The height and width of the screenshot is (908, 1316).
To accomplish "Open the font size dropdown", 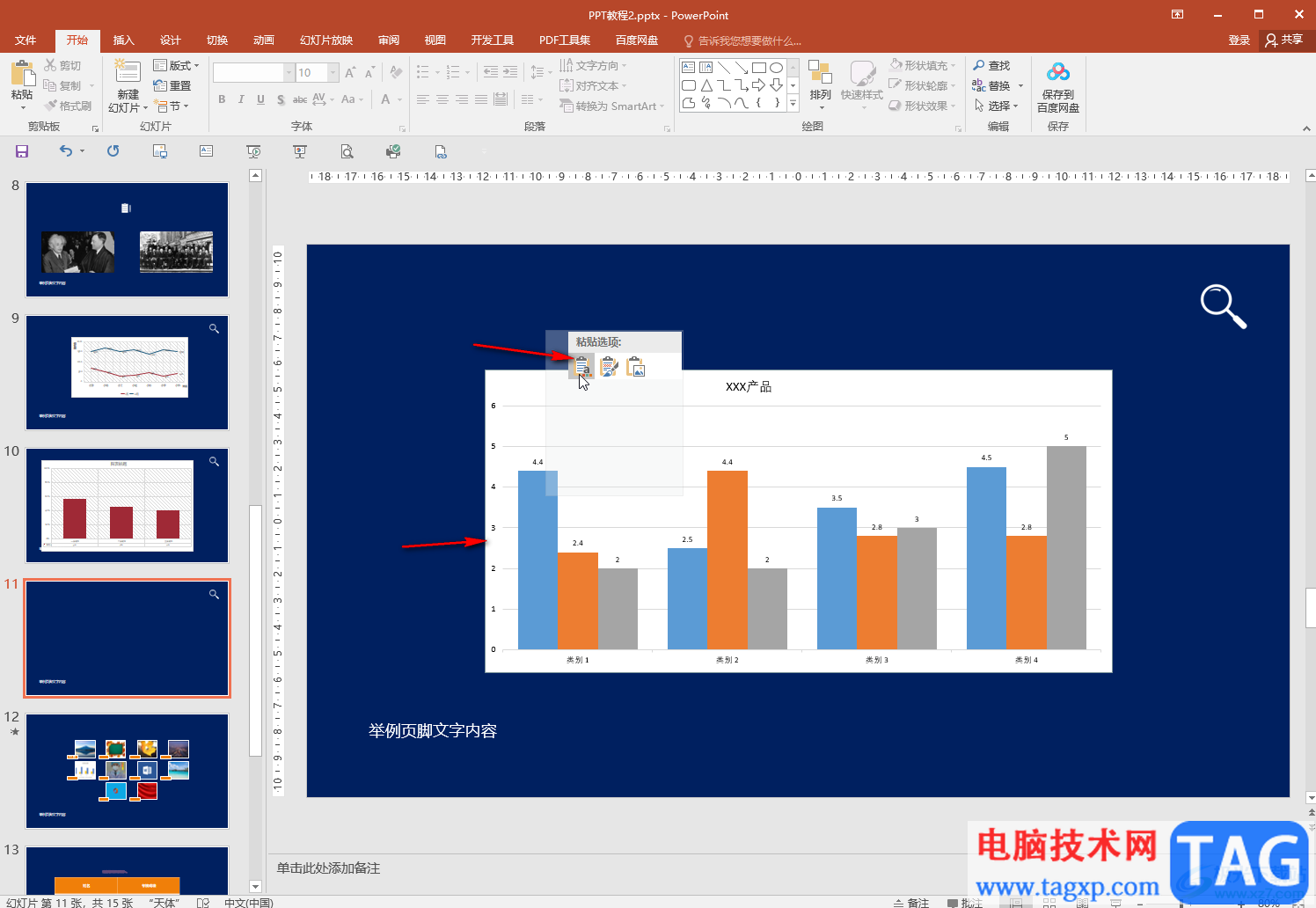I will click(333, 73).
